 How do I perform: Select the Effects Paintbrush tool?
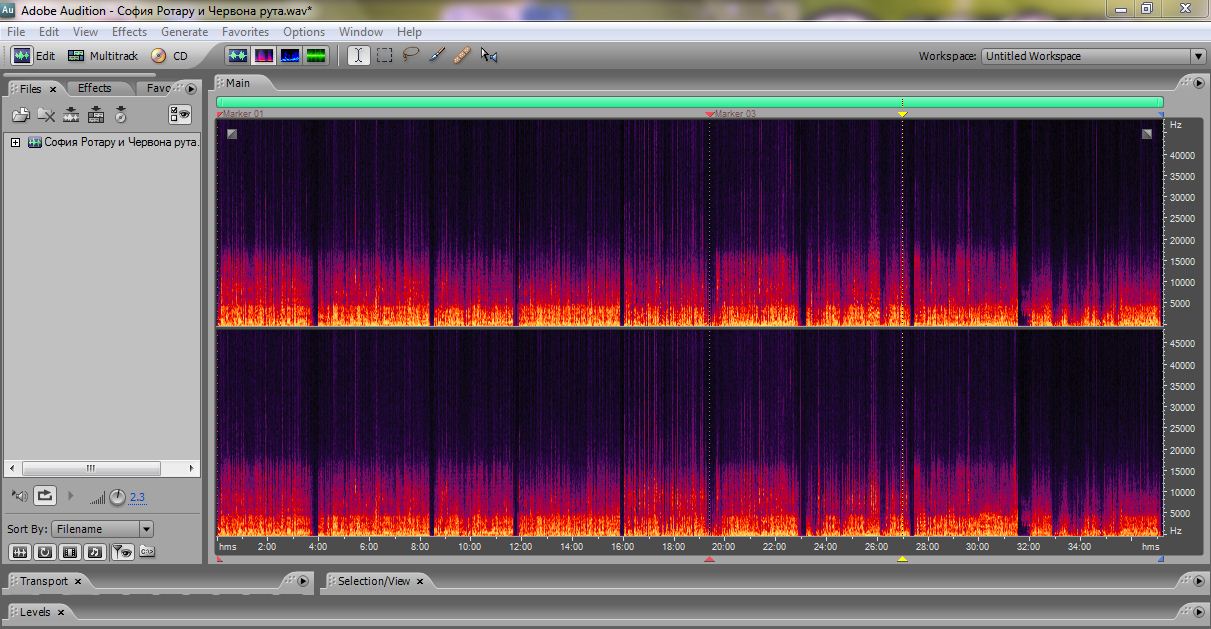(x=437, y=56)
